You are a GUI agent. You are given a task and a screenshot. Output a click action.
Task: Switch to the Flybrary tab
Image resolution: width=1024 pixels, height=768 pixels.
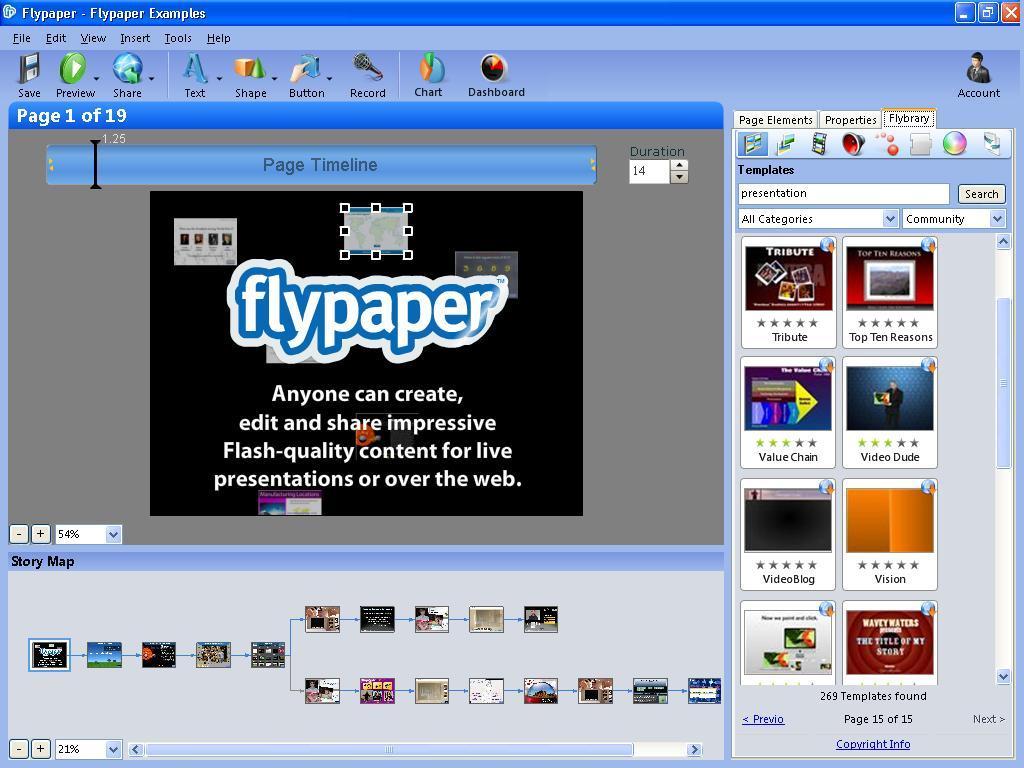(909, 118)
